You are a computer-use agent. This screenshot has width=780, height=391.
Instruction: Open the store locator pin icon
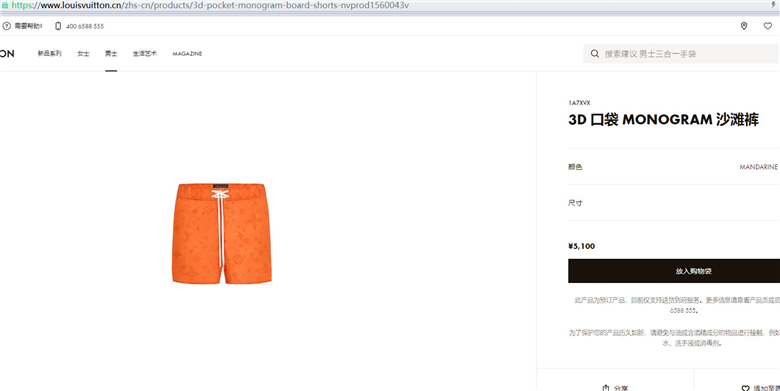tap(744, 26)
